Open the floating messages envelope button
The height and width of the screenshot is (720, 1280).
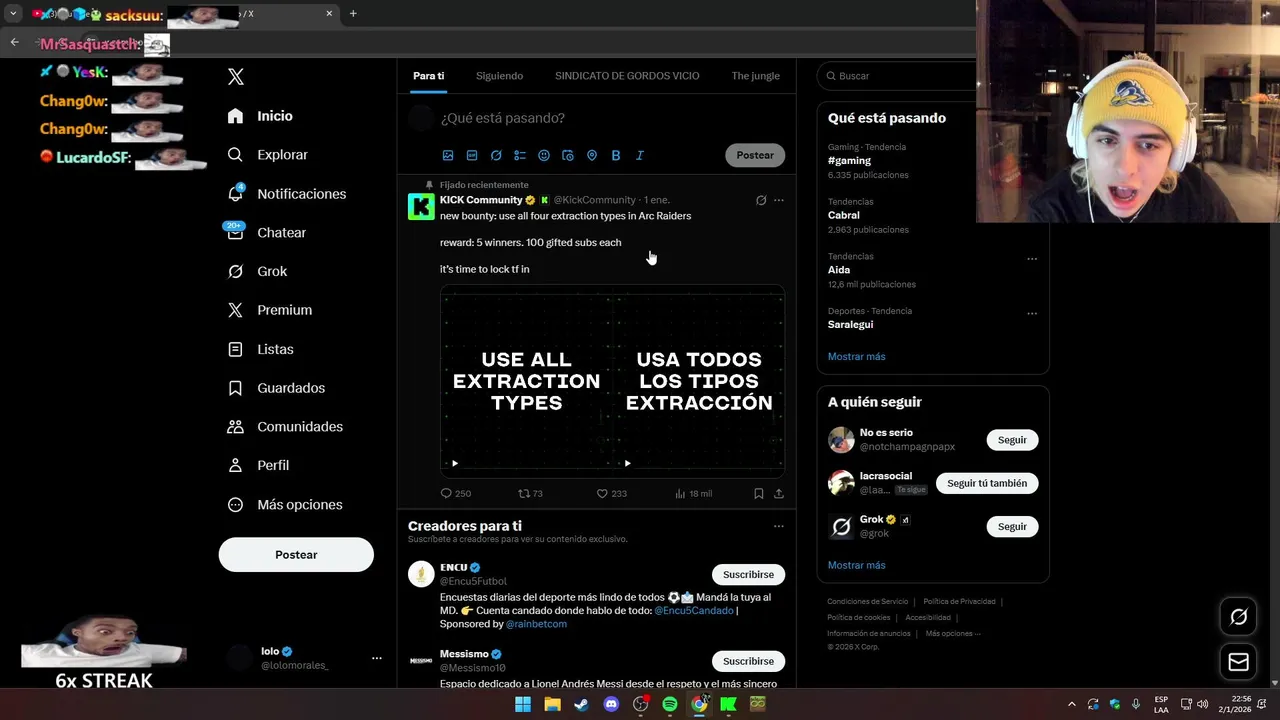pyautogui.click(x=1238, y=662)
